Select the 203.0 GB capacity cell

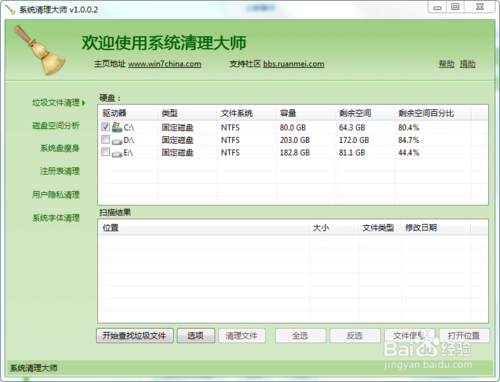[295, 140]
